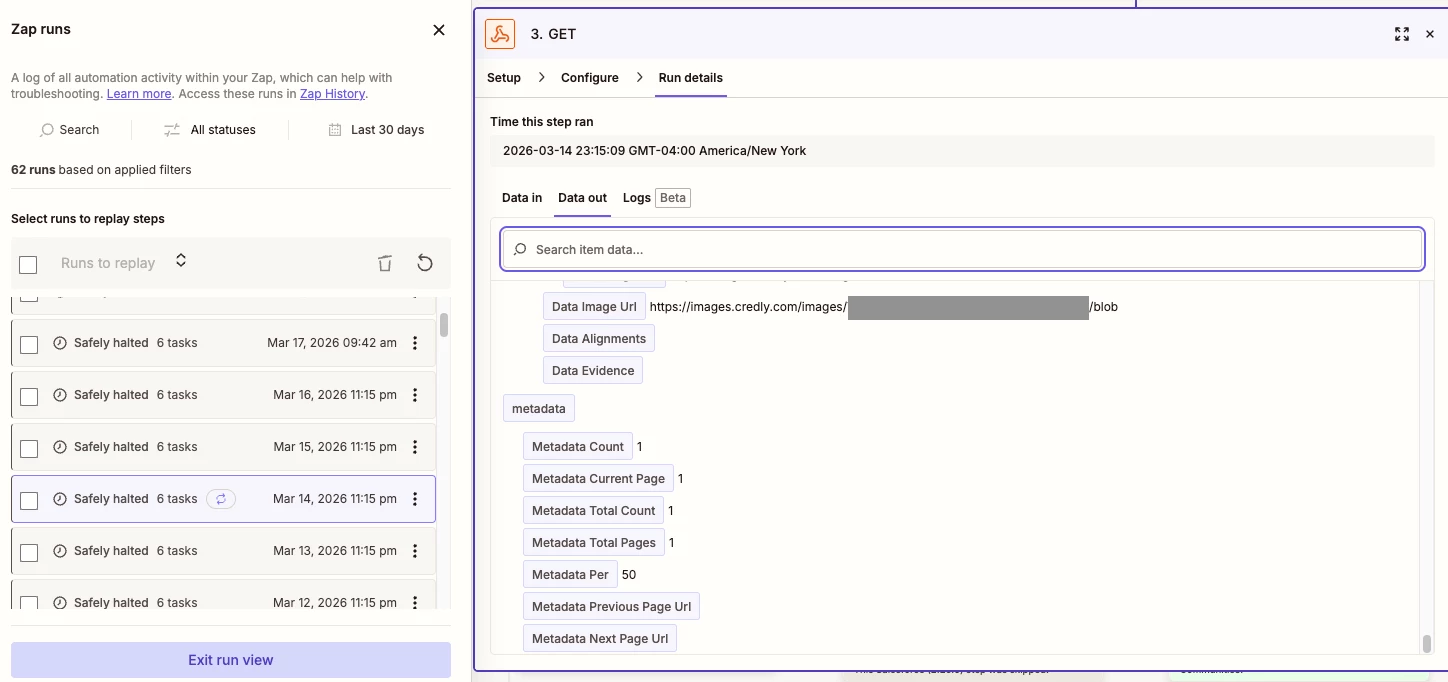The width and height of the screenshot is (1448, 682).
Task: Click the Data Image Url field label
Action: pyautogui.click(x=594, y=307)
